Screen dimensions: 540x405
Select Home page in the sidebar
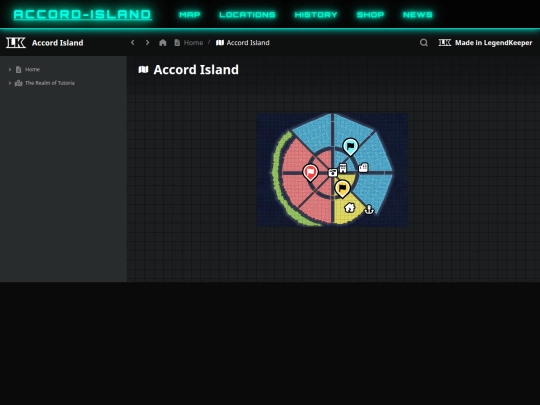point(32,70)
